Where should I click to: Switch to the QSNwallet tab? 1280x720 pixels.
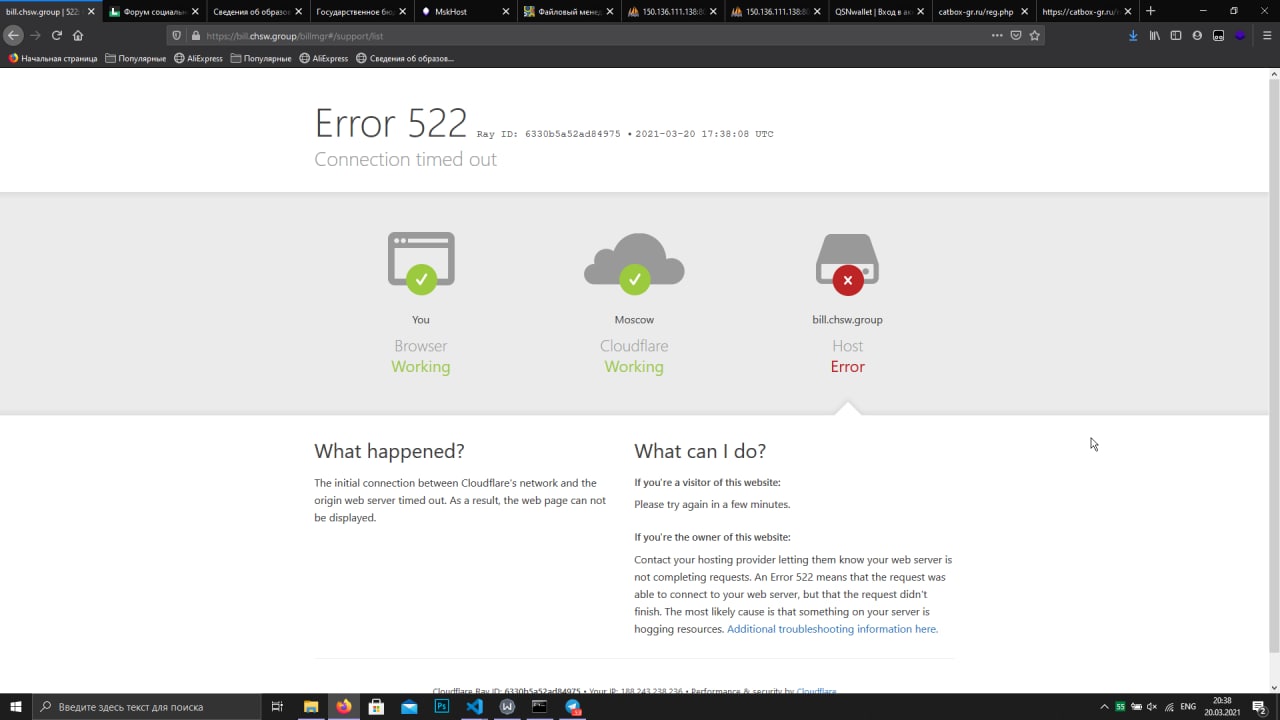(879, 12)
